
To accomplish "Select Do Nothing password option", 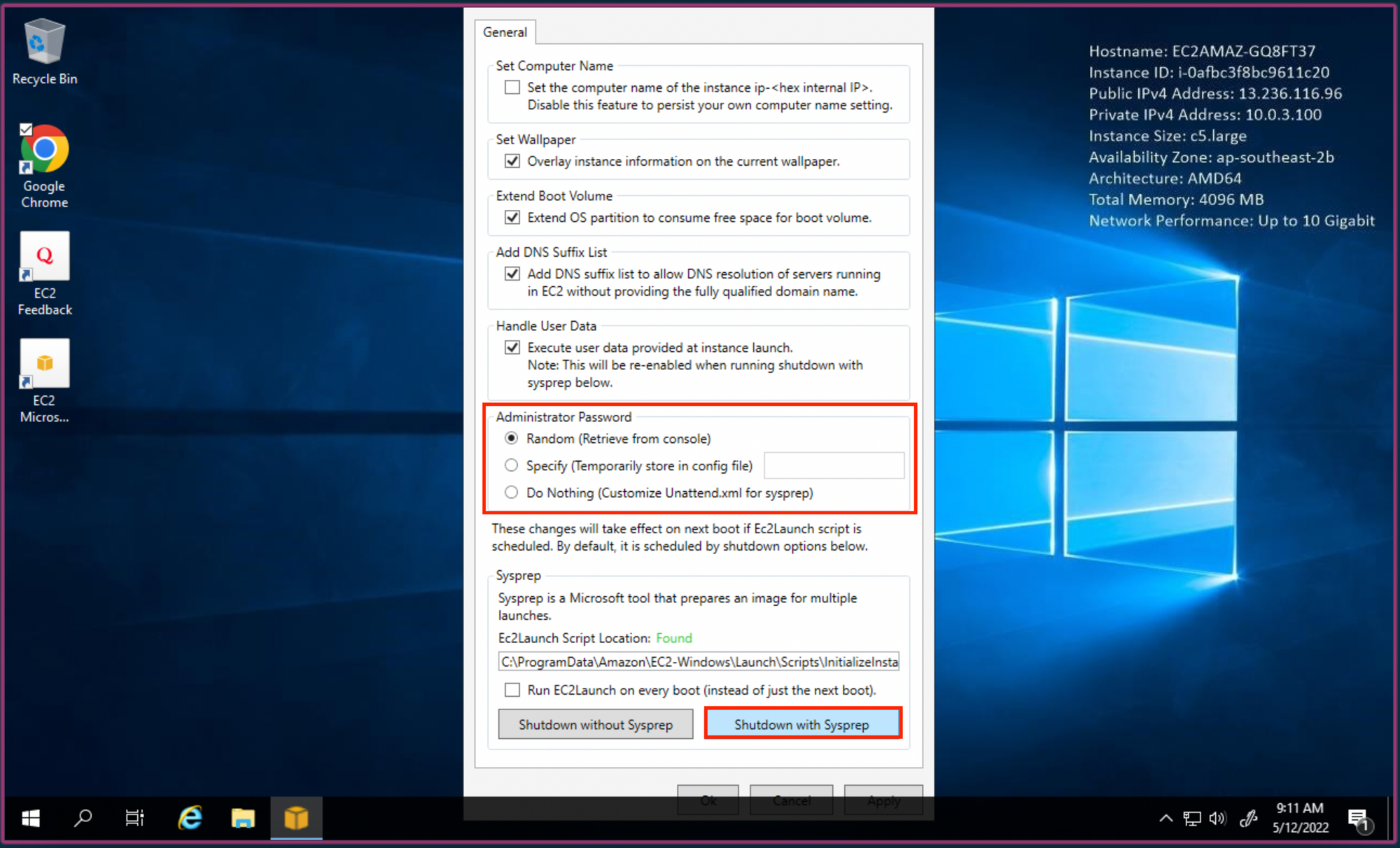I will (x=512, y=493).
